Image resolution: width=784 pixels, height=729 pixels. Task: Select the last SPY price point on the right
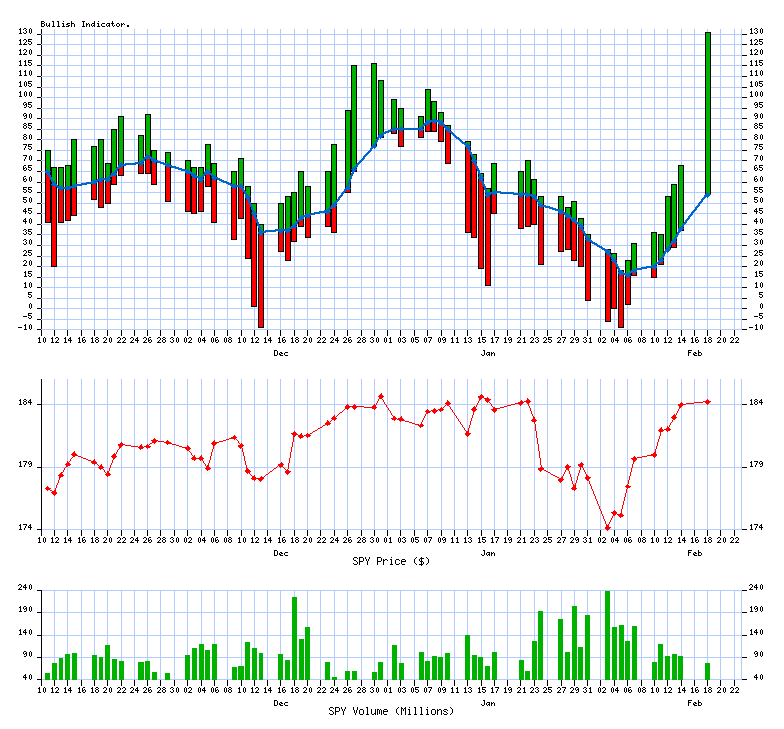pos(708,402)
